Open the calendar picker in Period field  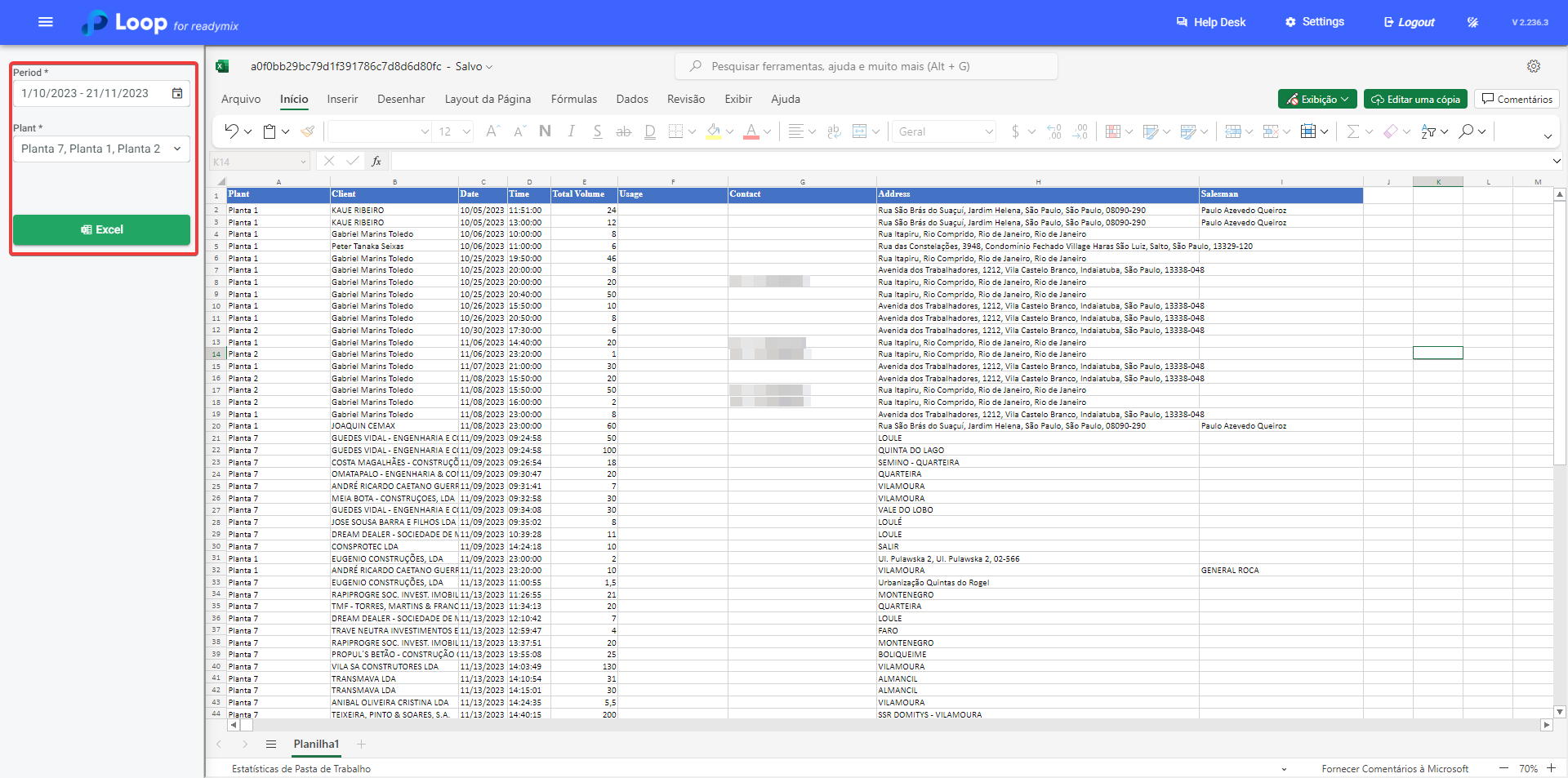pyautogui.click(x=177, y=93)
